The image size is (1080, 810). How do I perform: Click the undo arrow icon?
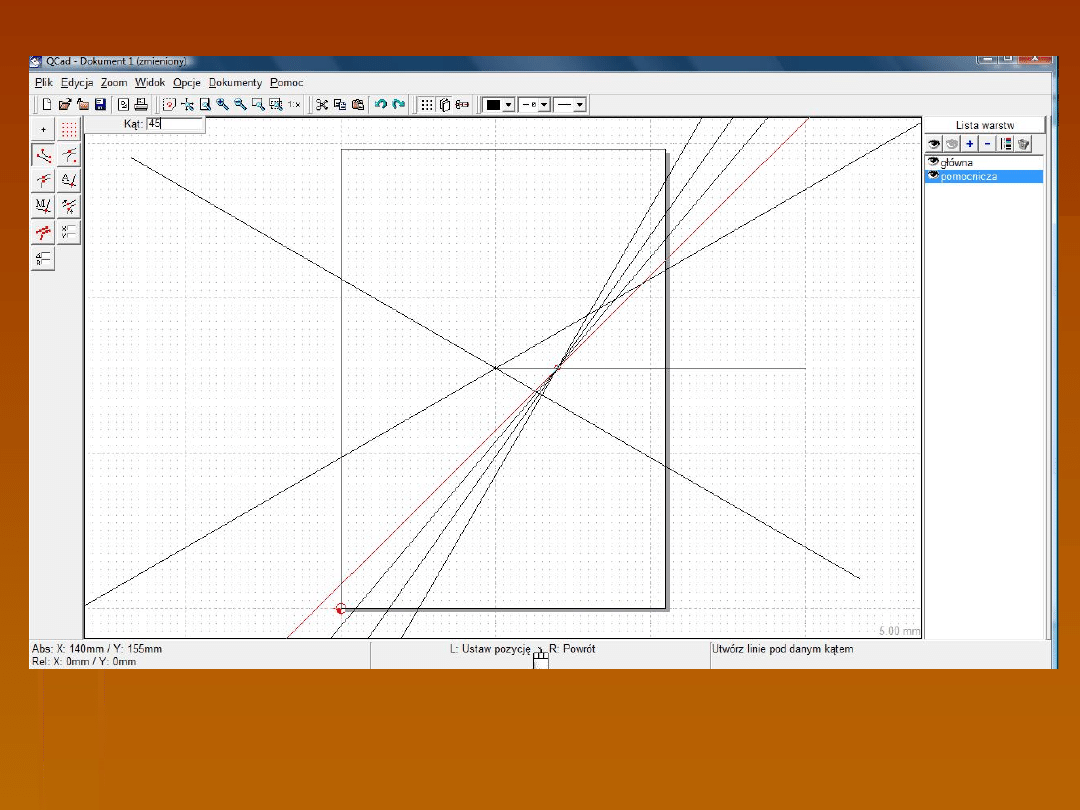[x=380, y=104]
